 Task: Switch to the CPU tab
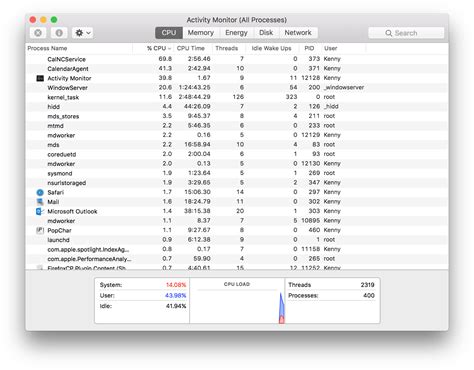[169, 33]
